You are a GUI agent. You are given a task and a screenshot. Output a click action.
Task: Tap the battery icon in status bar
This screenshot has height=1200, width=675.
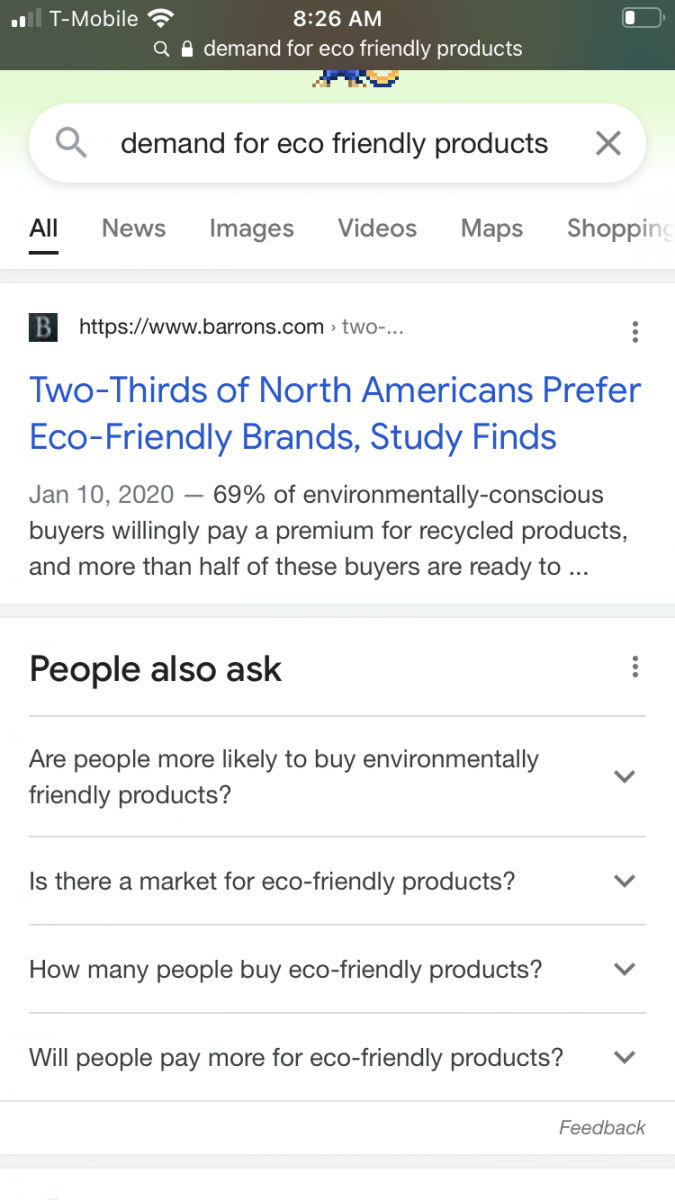[x=641, y=18]
